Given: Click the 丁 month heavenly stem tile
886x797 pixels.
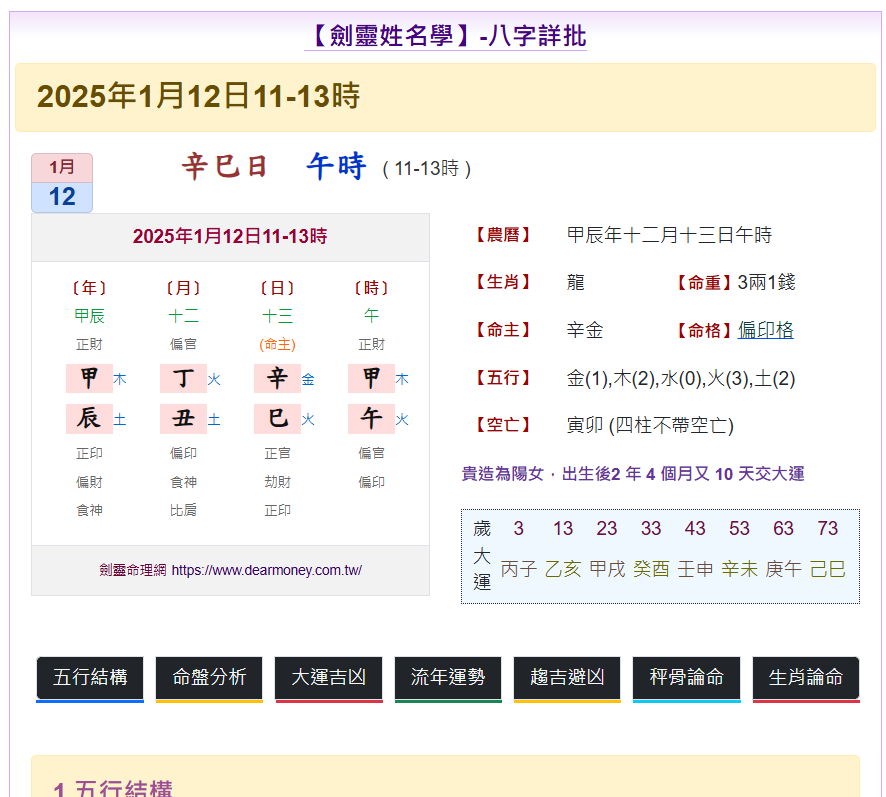Looking at the screenshot, I should [183, 379].
